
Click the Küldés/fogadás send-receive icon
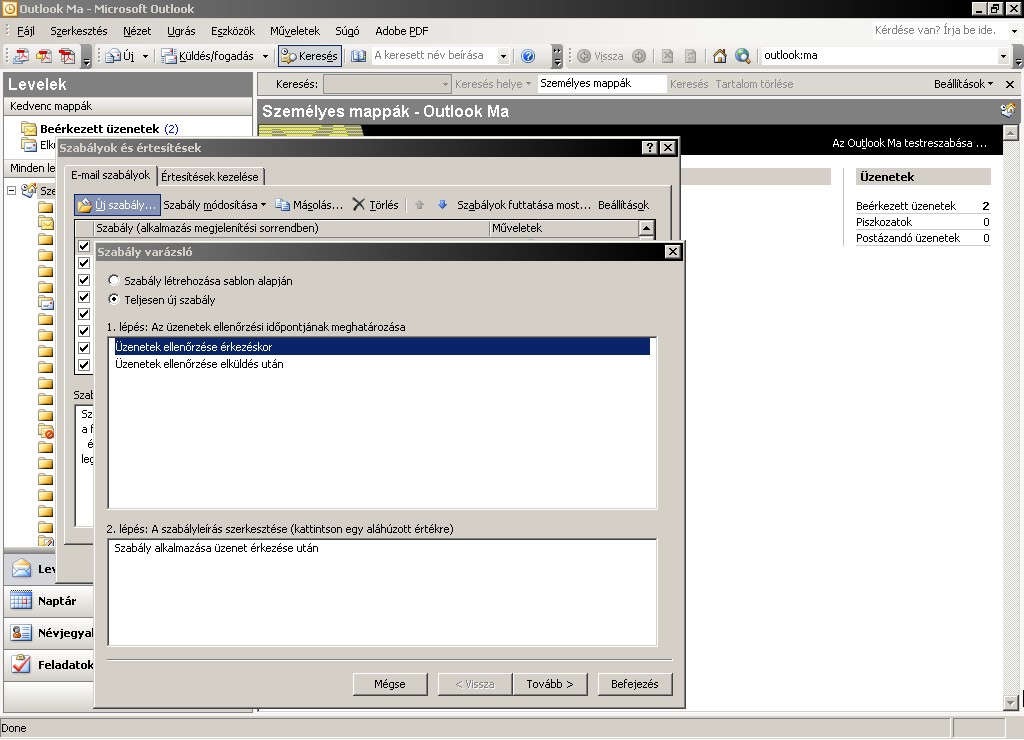pos(170,56)
